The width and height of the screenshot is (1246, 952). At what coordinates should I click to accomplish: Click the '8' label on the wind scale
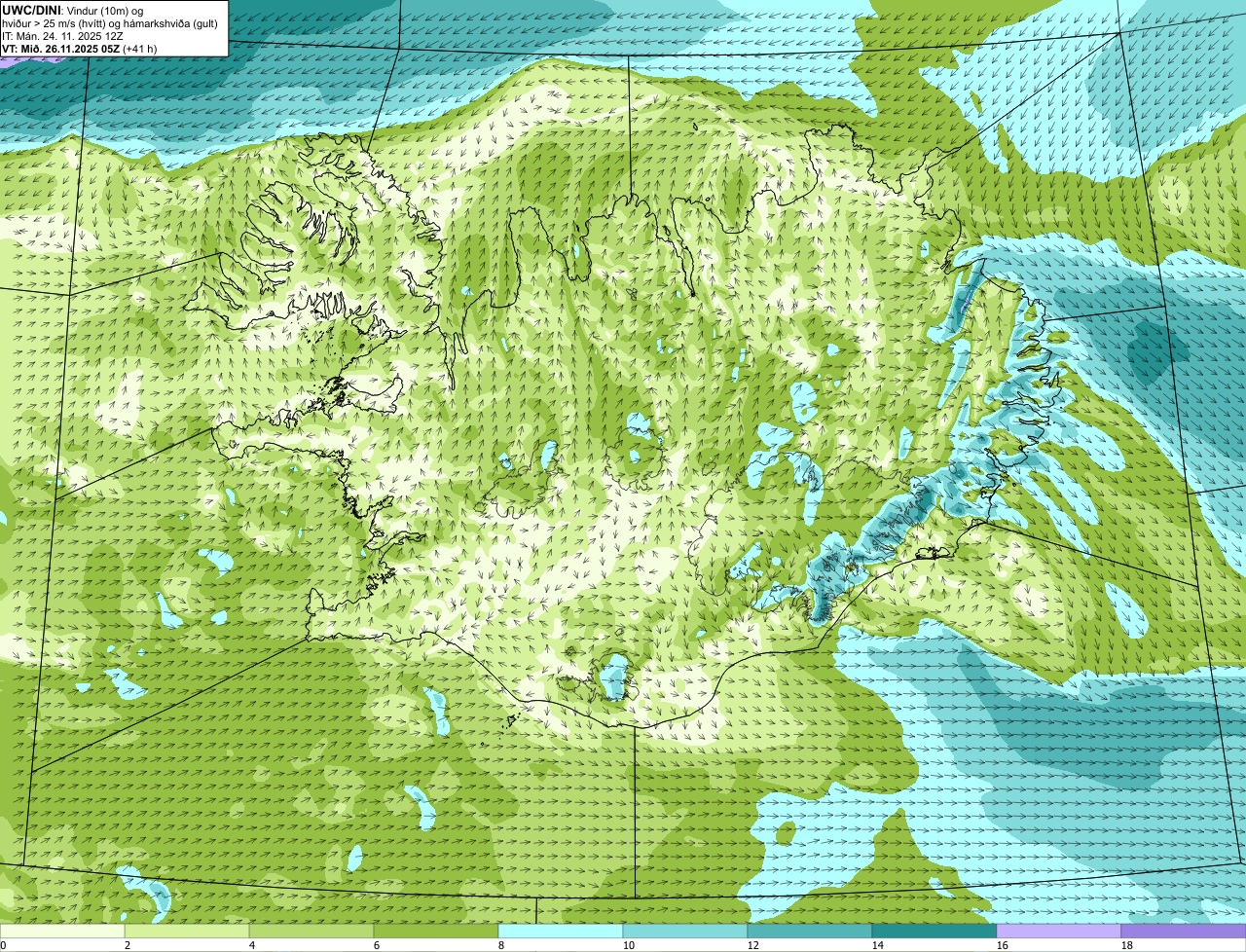coord(501,945)
